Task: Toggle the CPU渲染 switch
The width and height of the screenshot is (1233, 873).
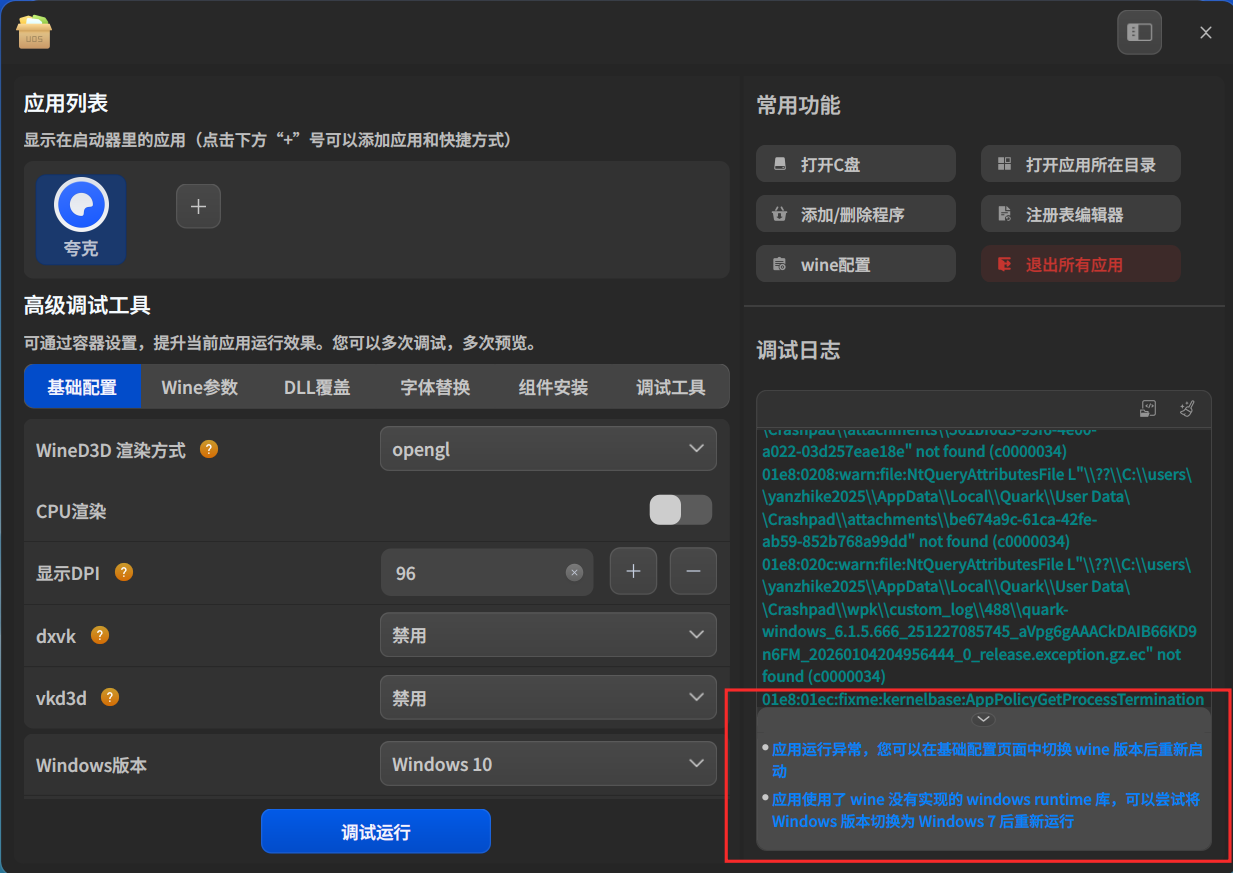Action: [681, 510]
